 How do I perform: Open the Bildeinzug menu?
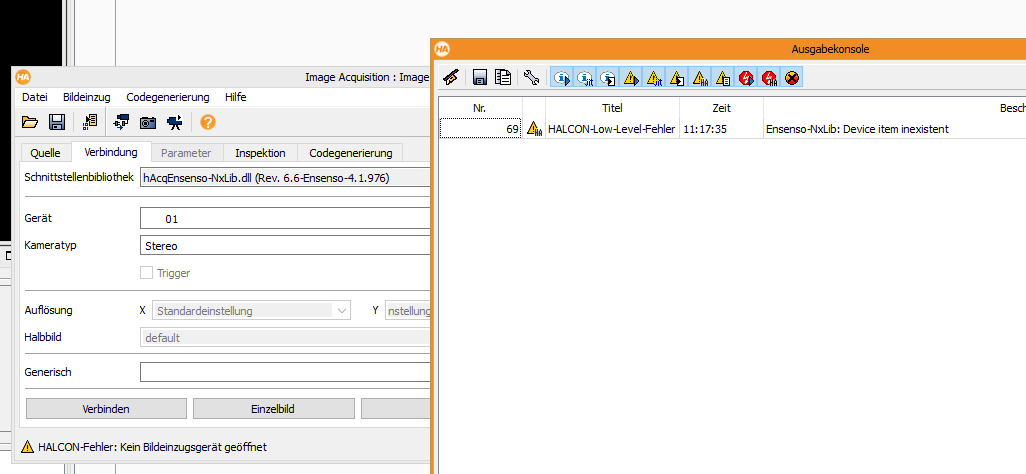(x=86, y=97)
